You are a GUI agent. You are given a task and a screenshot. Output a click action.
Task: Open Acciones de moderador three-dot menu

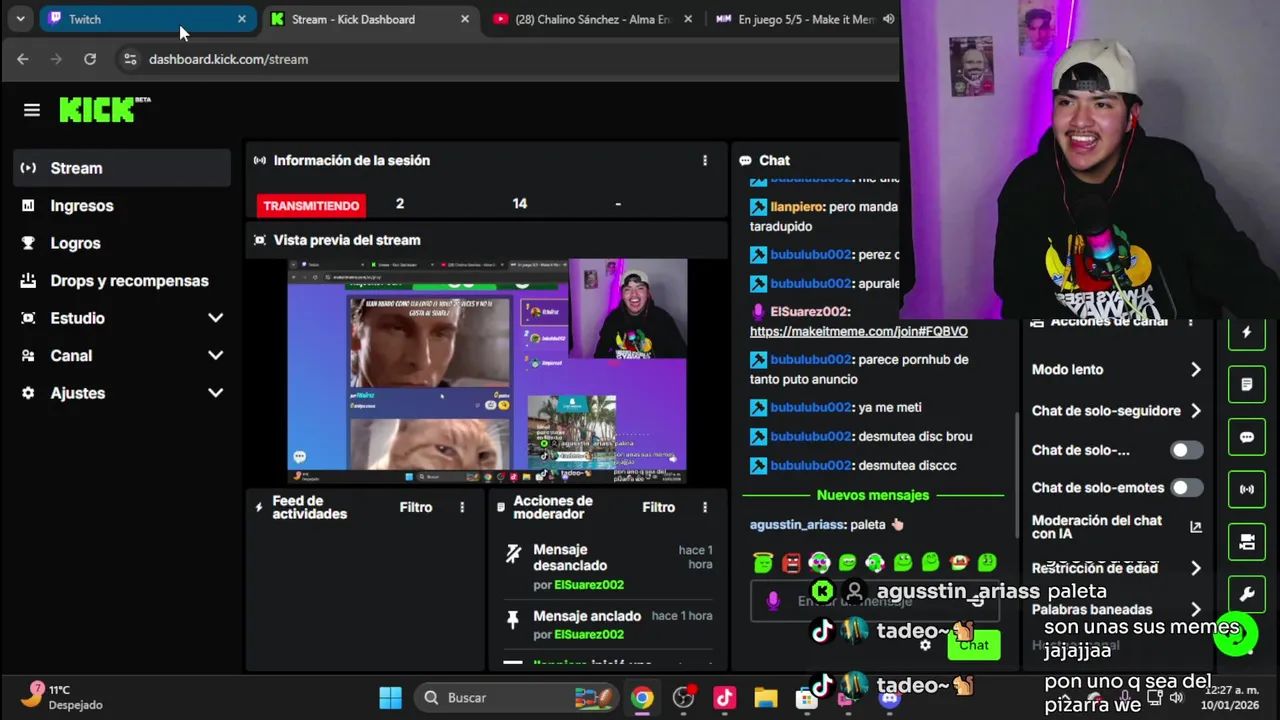point(705,507)
